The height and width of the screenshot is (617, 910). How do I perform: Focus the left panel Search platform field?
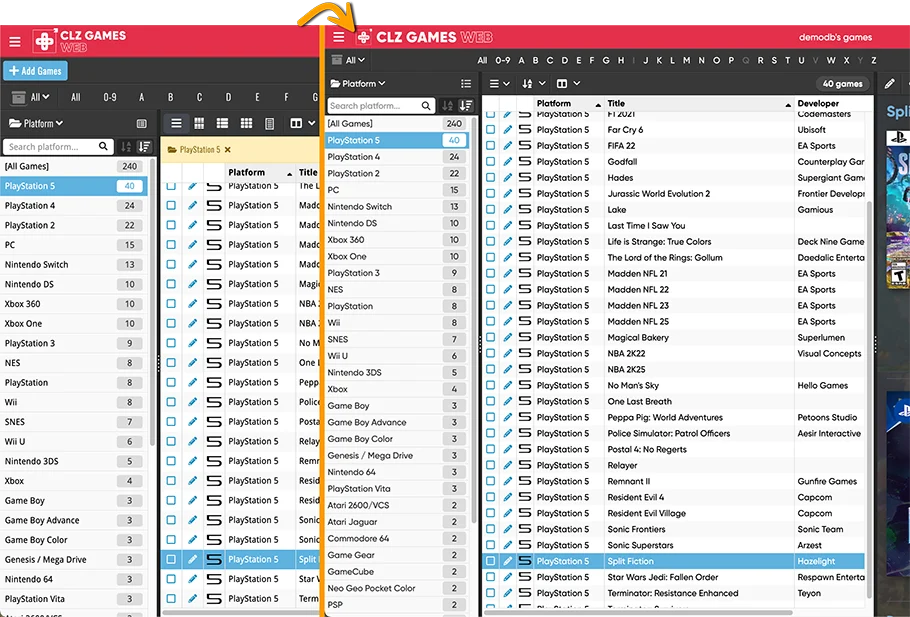tap(57, 147)
